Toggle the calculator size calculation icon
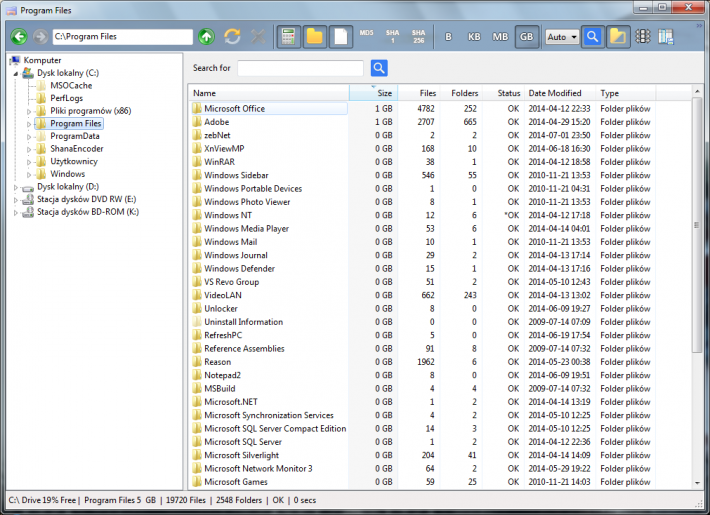The height and width of the screenshot is (515, 710). (288, 37)
